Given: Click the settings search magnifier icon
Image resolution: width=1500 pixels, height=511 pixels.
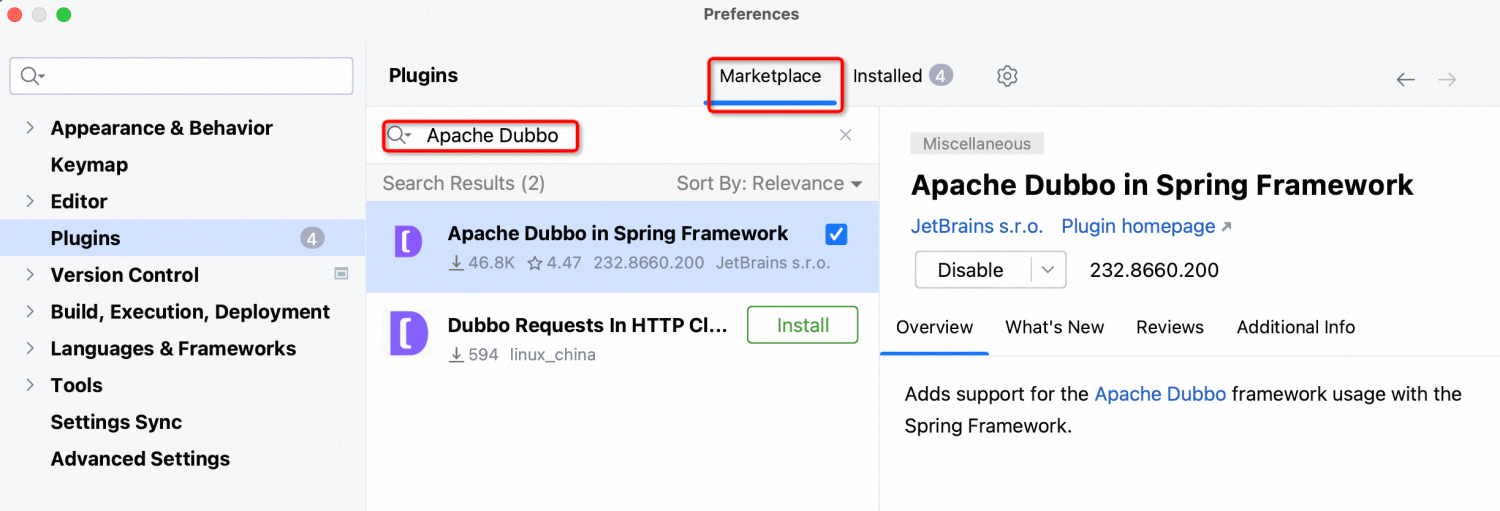Looking at the screenshot, I should tap(31, 77).
